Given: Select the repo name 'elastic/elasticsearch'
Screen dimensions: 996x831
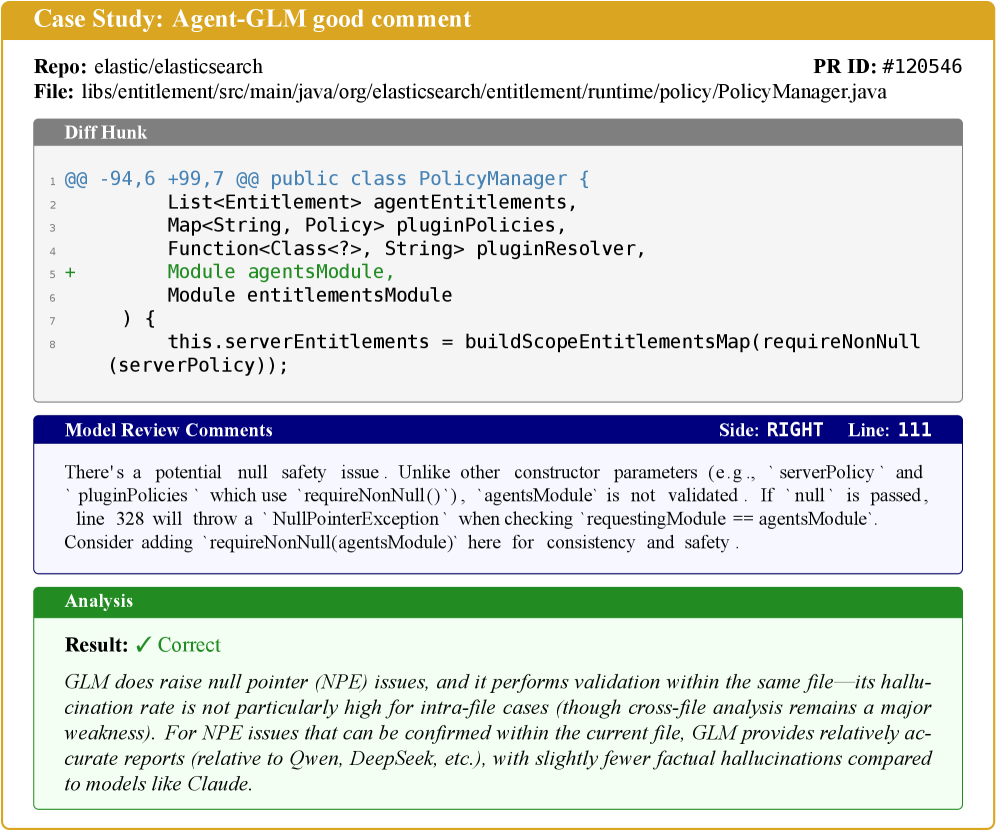Looking at the screenshot, I should [x=178, y=67].
